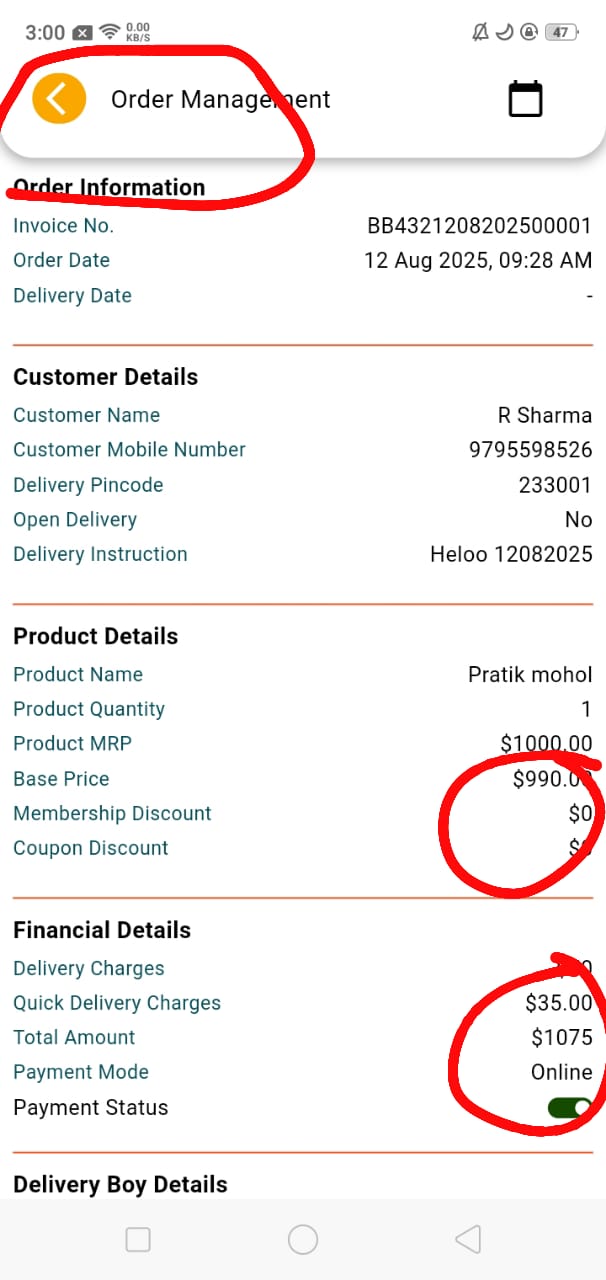Tap the Quick Delivery Charges $35.00 value
The height and width of the screenshot is (1280, 606).
coord(558,1003)
